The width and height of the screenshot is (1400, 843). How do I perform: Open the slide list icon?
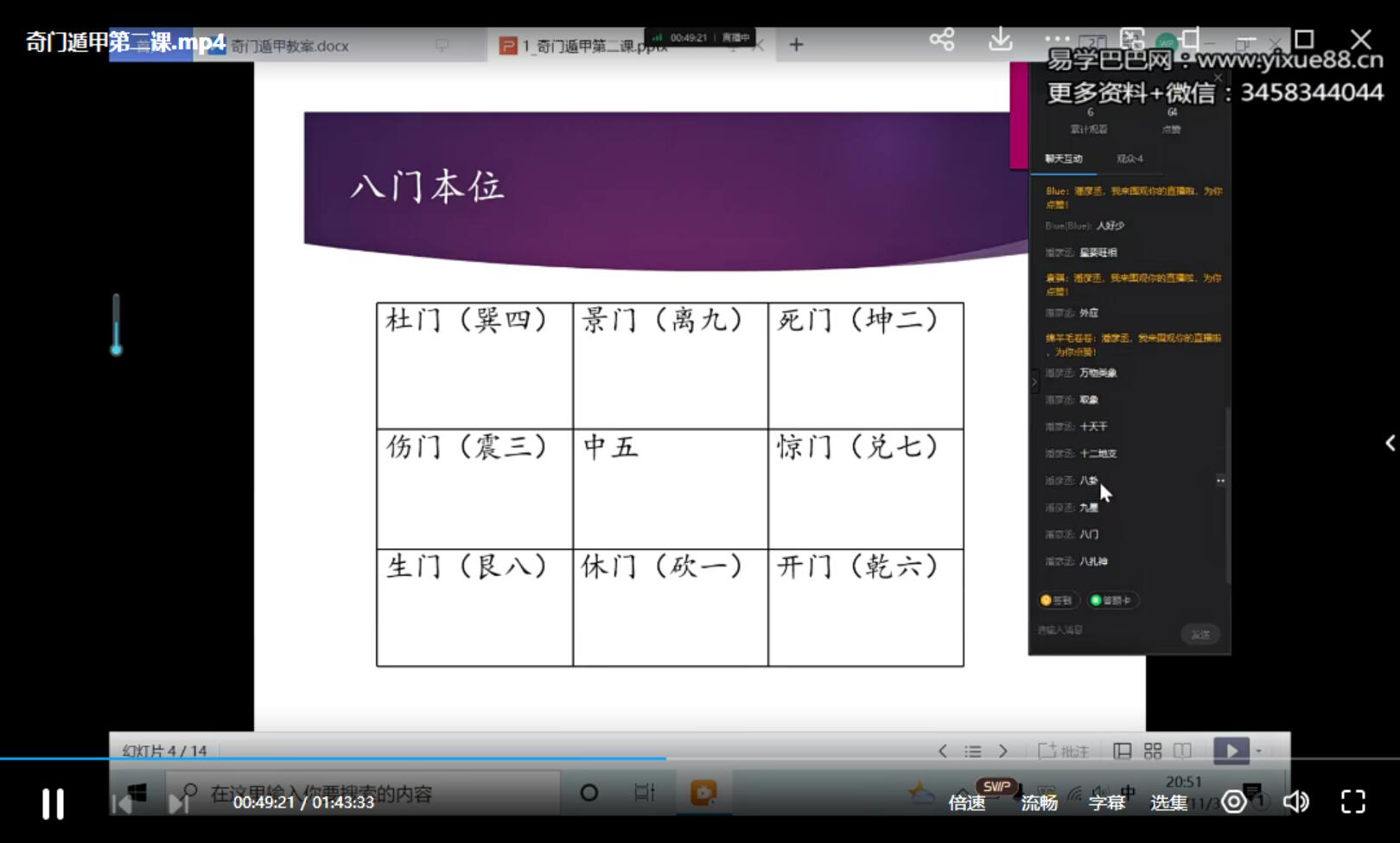[972, 750]
